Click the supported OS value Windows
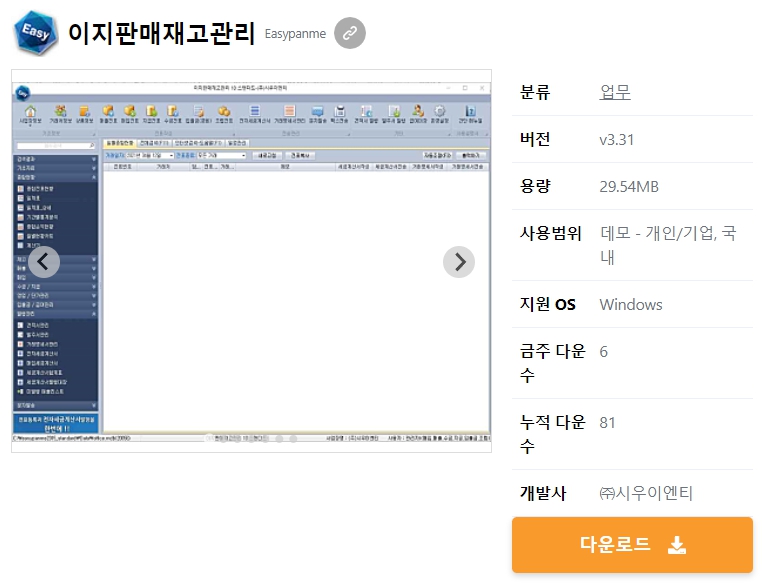 point(631,305)
